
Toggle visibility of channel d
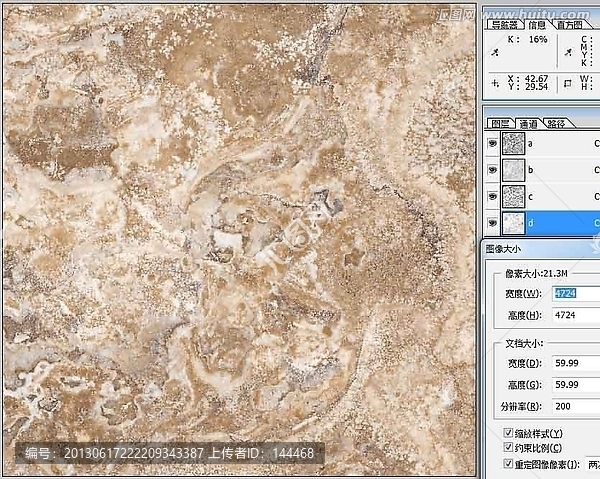coord(492,223)
